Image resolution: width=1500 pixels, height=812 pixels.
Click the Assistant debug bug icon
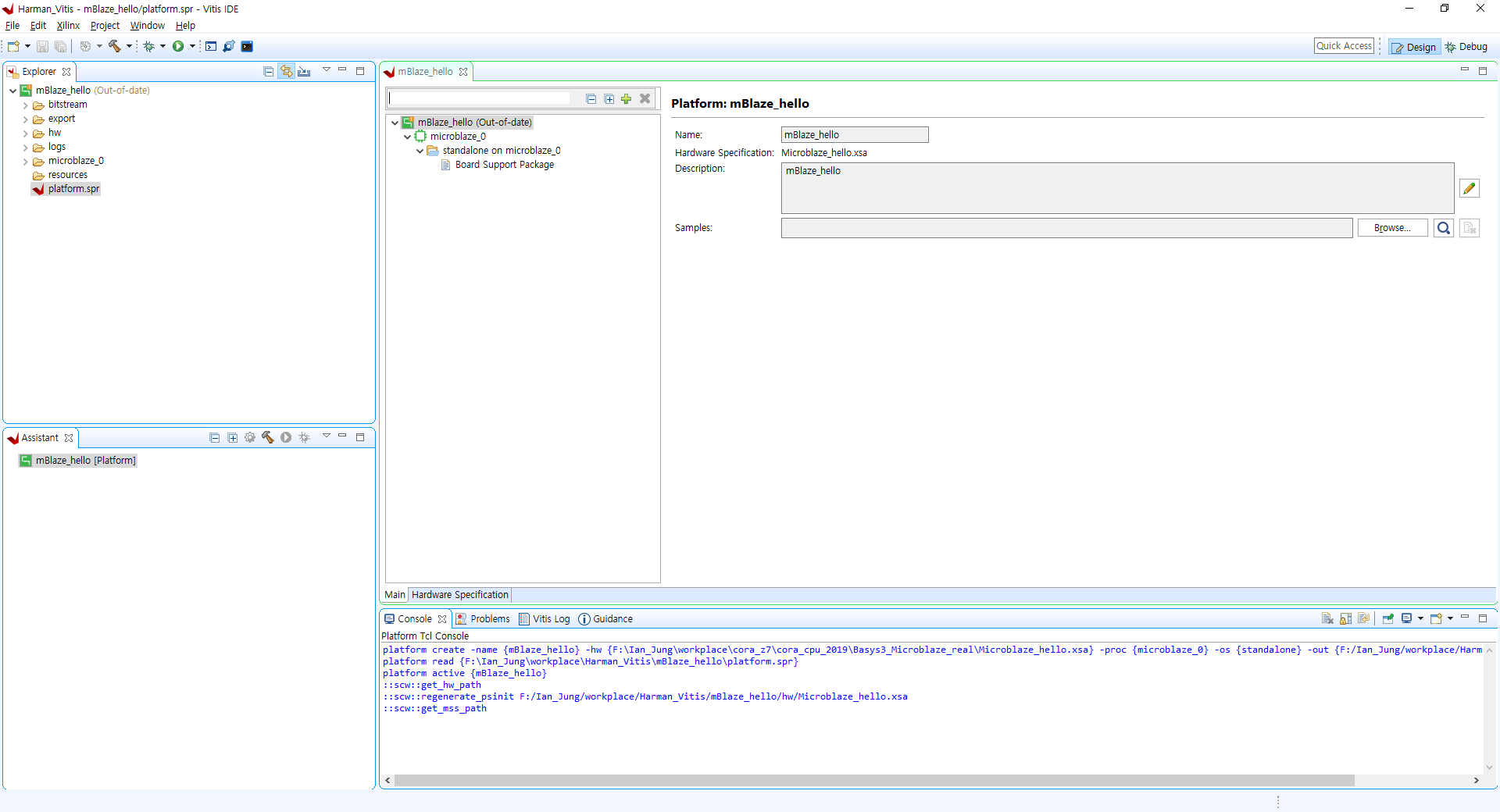[305, 438]
